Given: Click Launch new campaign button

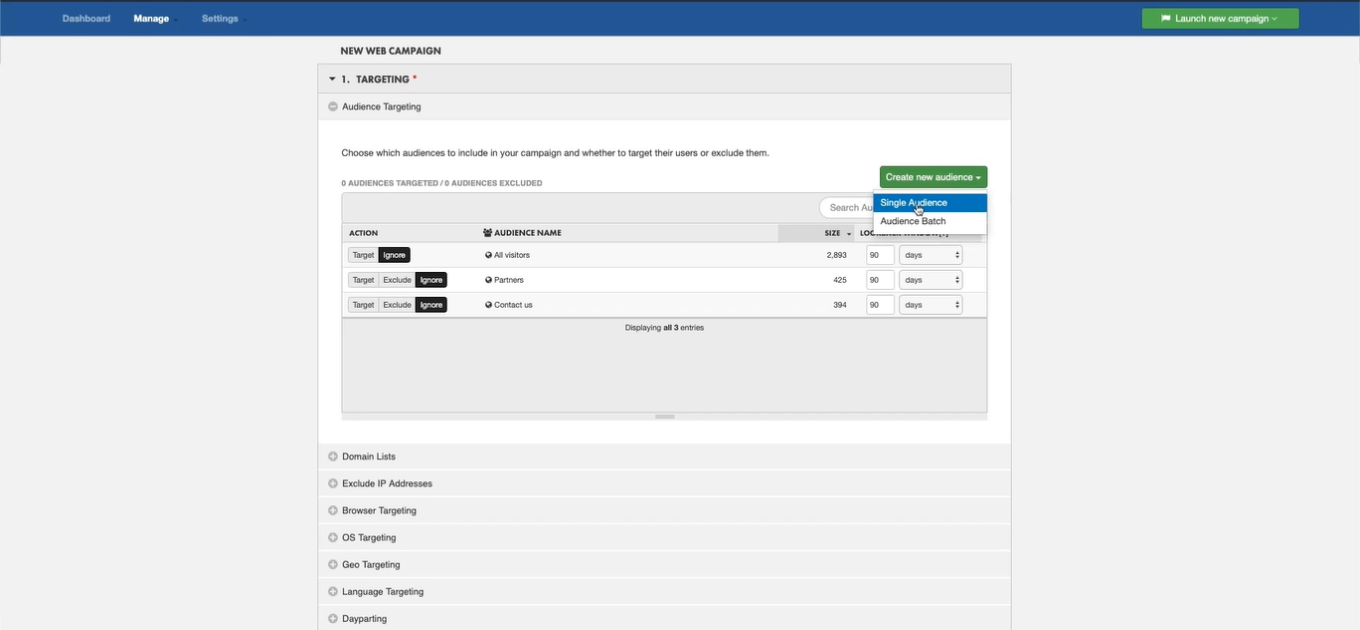Looking at the screenshot, I should (1220, 18).
